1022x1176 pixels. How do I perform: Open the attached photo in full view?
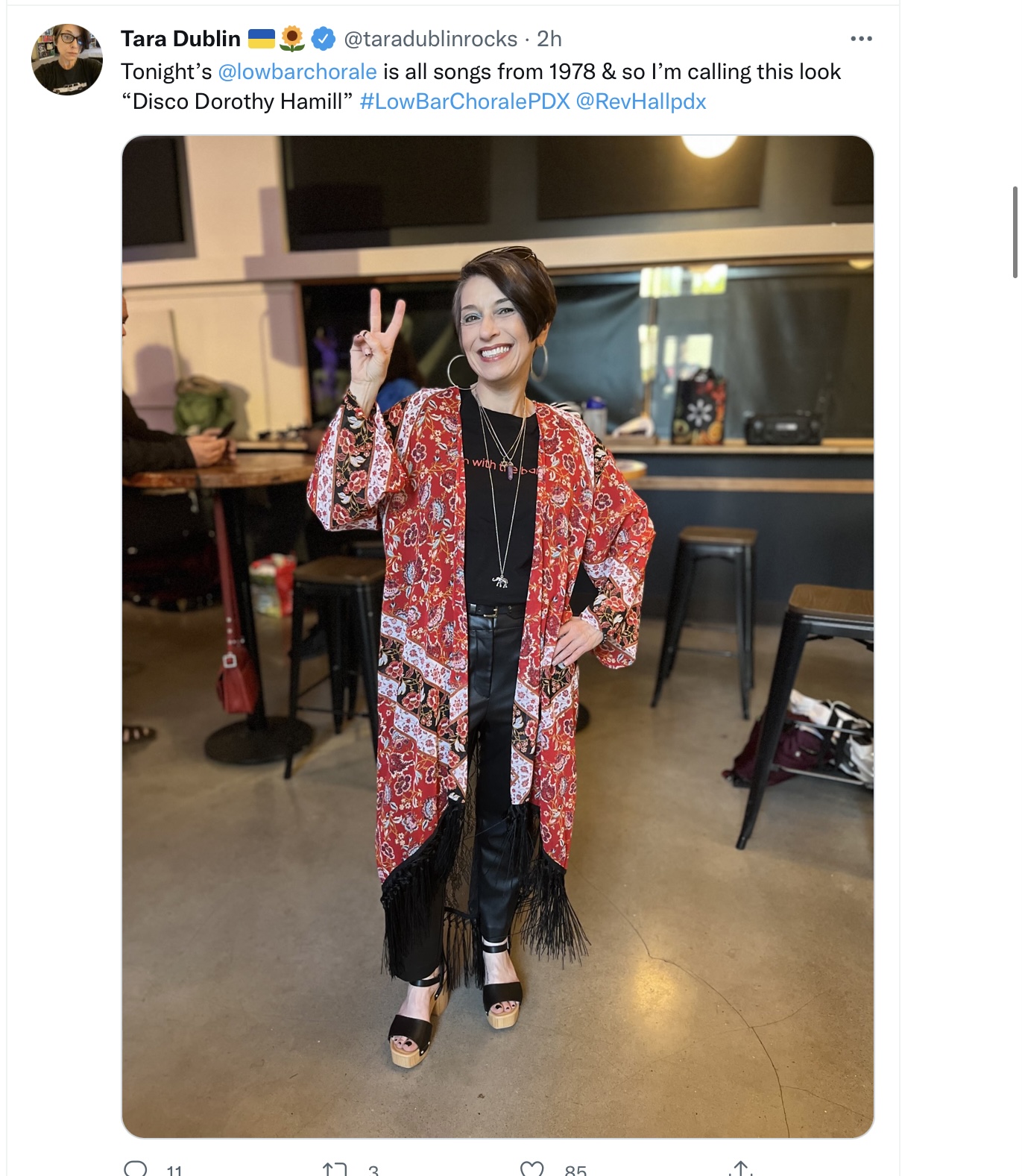[x=497, y=636]
